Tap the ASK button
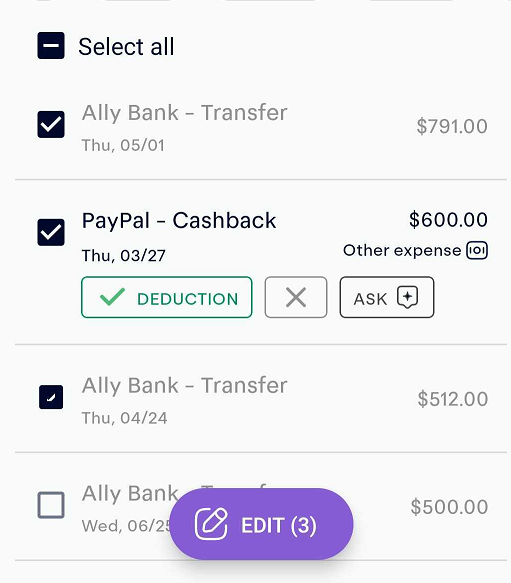 [387, 297]
